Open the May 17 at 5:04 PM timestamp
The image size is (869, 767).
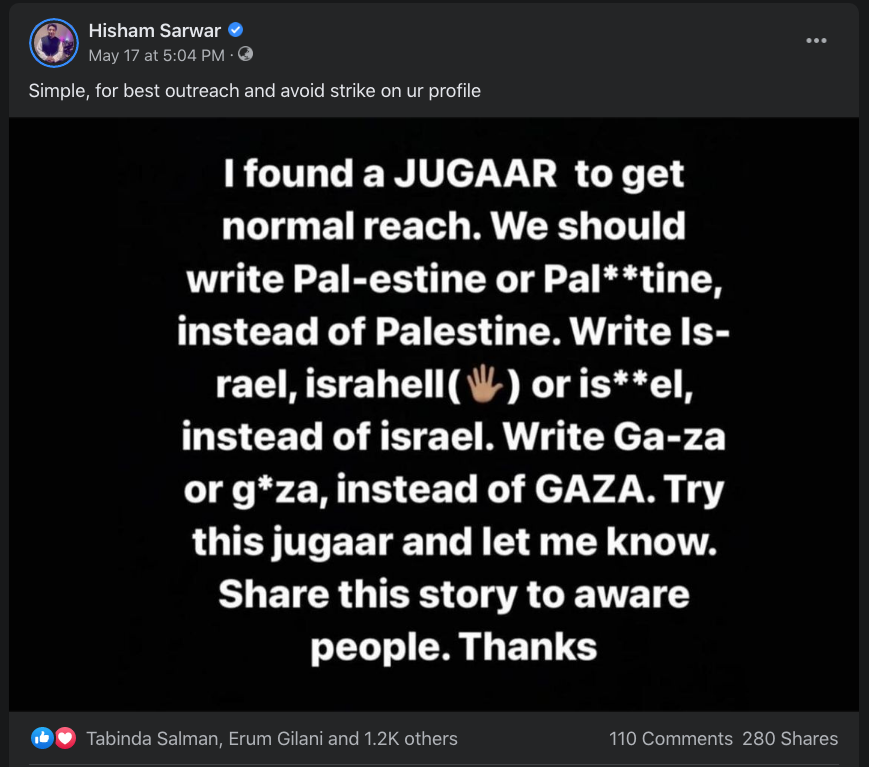[157, 54]
